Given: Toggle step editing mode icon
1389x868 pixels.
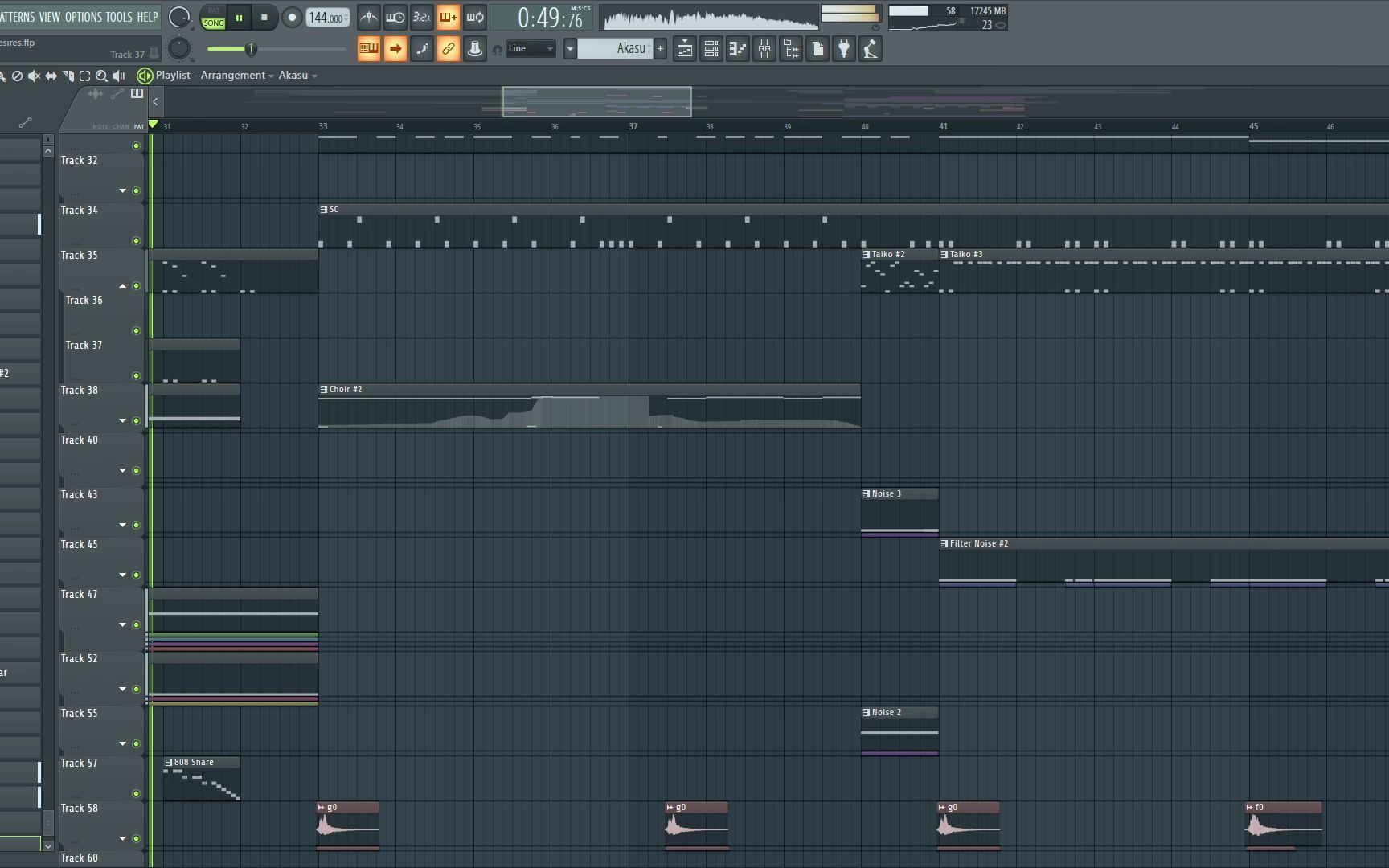Looking at the screenshot, I should [x=421, y=49].
